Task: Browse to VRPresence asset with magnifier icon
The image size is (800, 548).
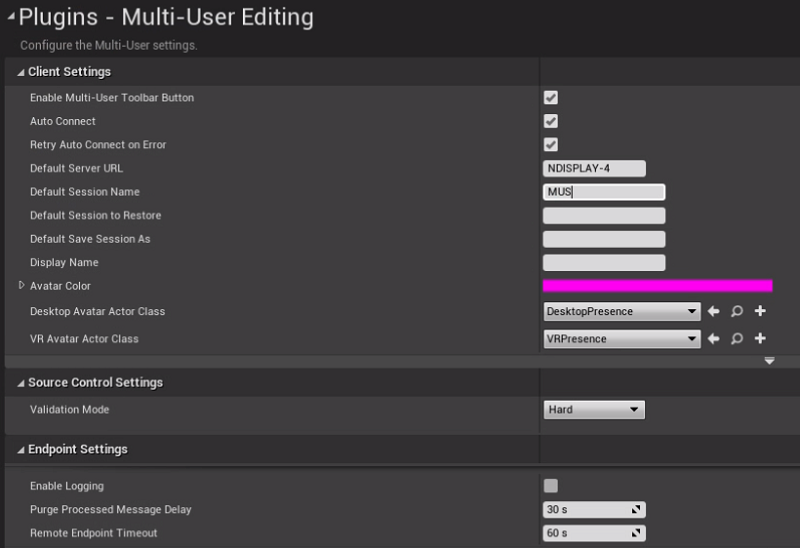Action: pos(737,339)
